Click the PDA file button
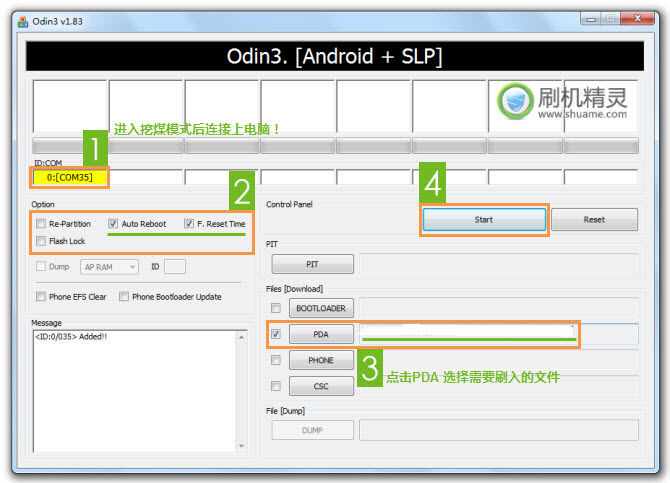This screenshot has width=670, height=483. coord(321,334)
